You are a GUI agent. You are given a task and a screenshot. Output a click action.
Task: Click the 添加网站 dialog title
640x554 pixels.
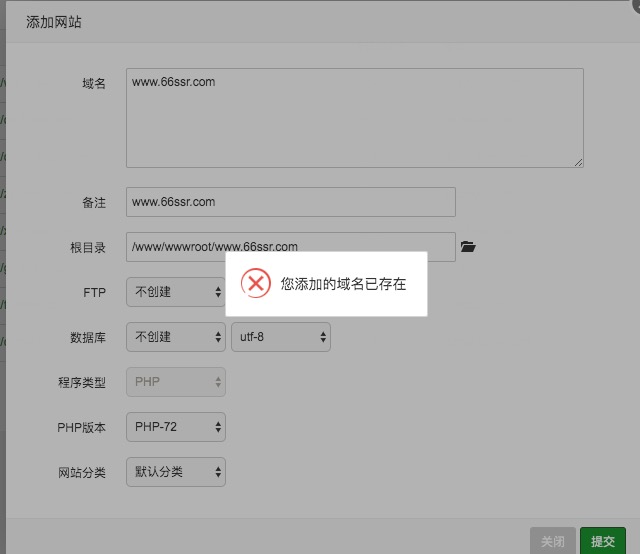[54, 22]
